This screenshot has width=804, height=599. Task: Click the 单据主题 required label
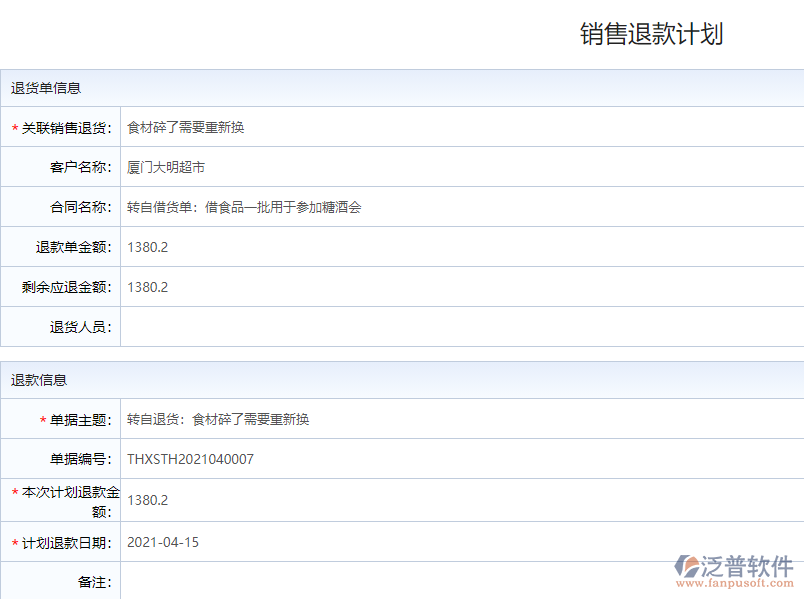(x=80, y=420)
